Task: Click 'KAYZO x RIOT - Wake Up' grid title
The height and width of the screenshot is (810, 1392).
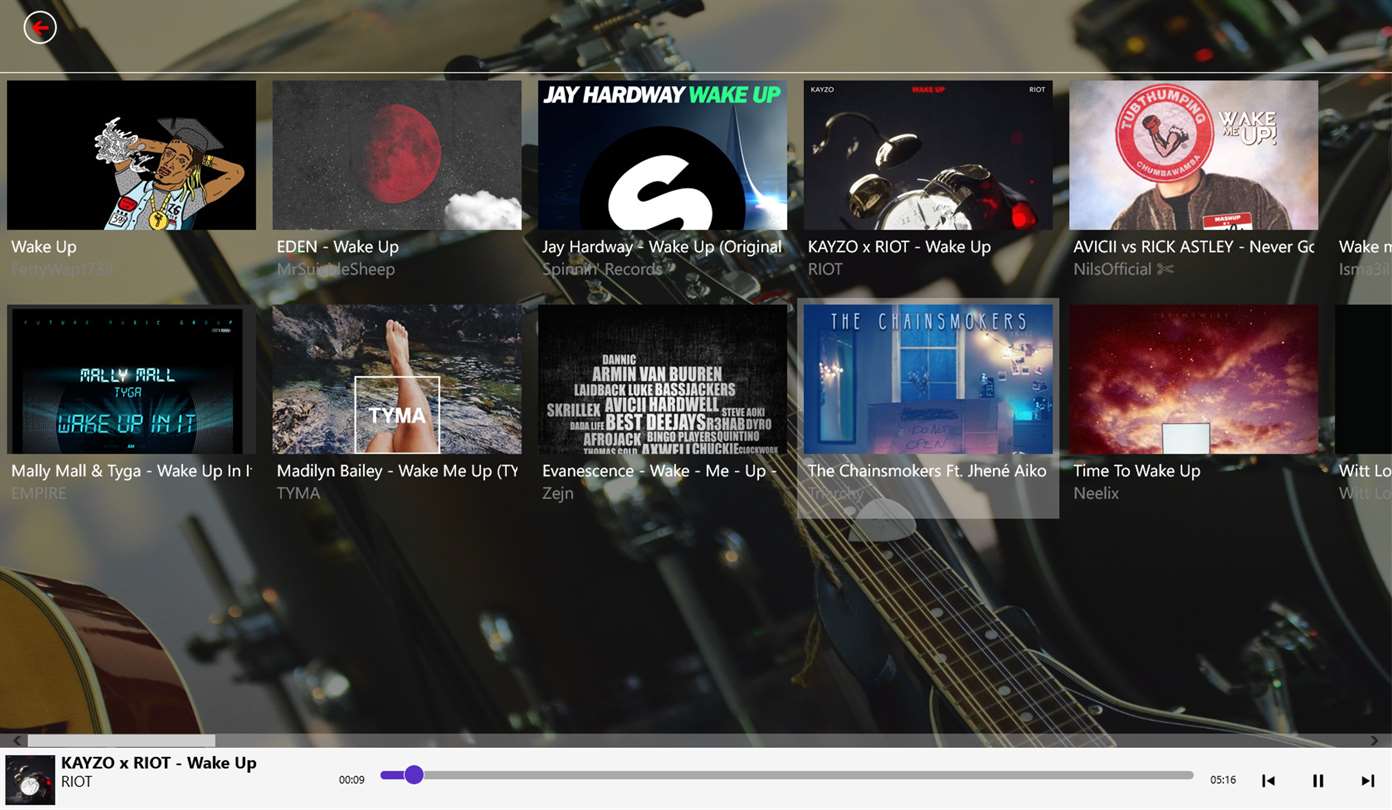Action: pyautogui.click(x=899, y=247)
